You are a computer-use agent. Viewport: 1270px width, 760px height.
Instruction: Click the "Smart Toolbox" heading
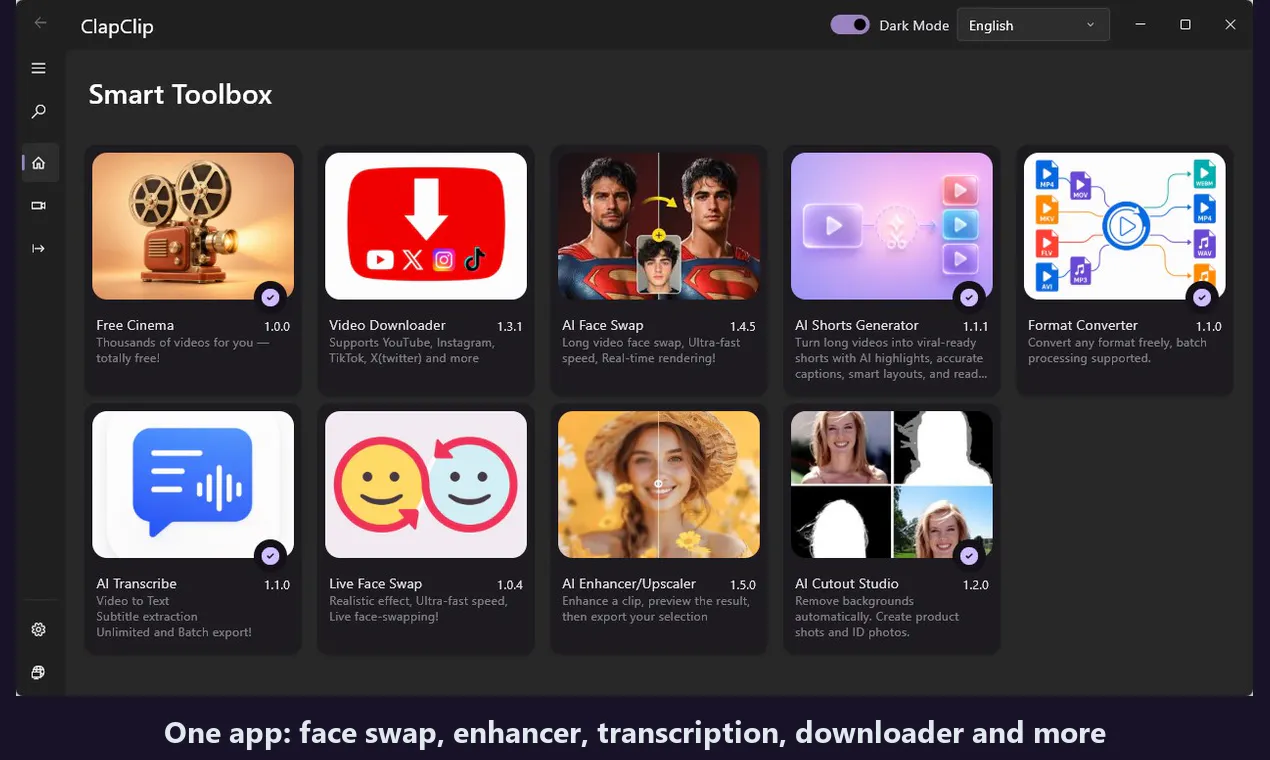(x=180, y=94)
